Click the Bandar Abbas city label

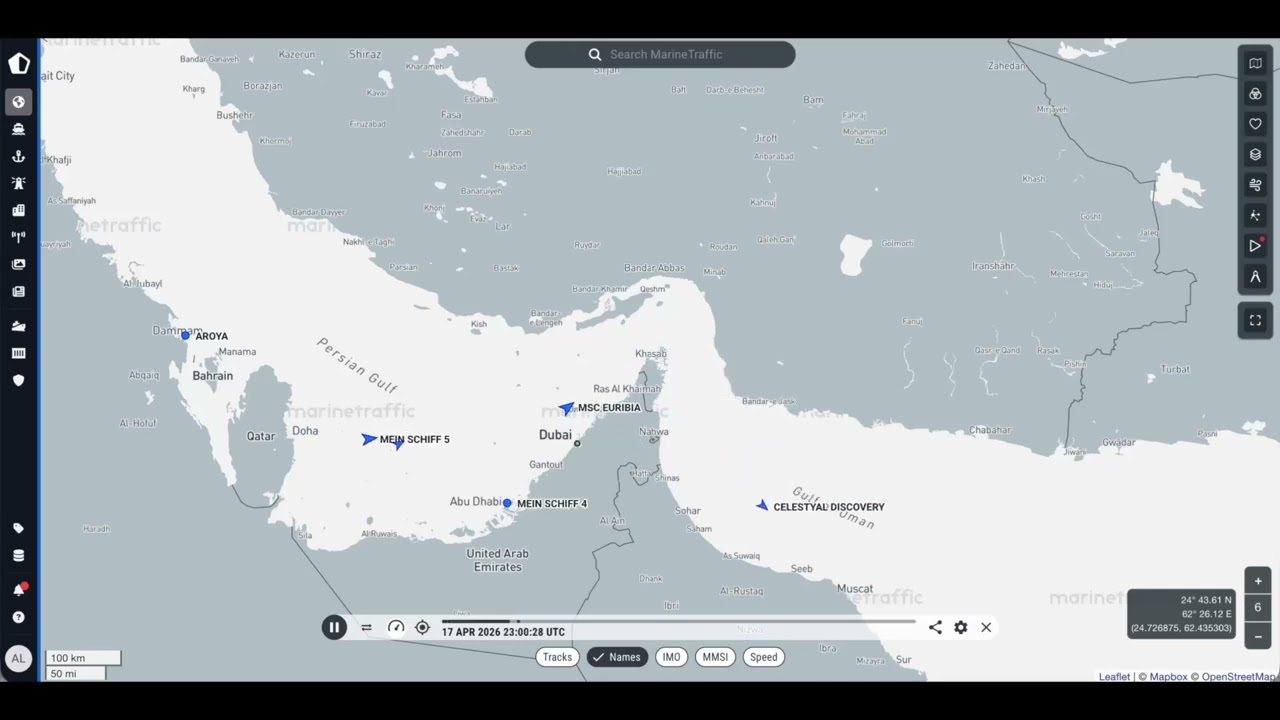pos(654,268)
